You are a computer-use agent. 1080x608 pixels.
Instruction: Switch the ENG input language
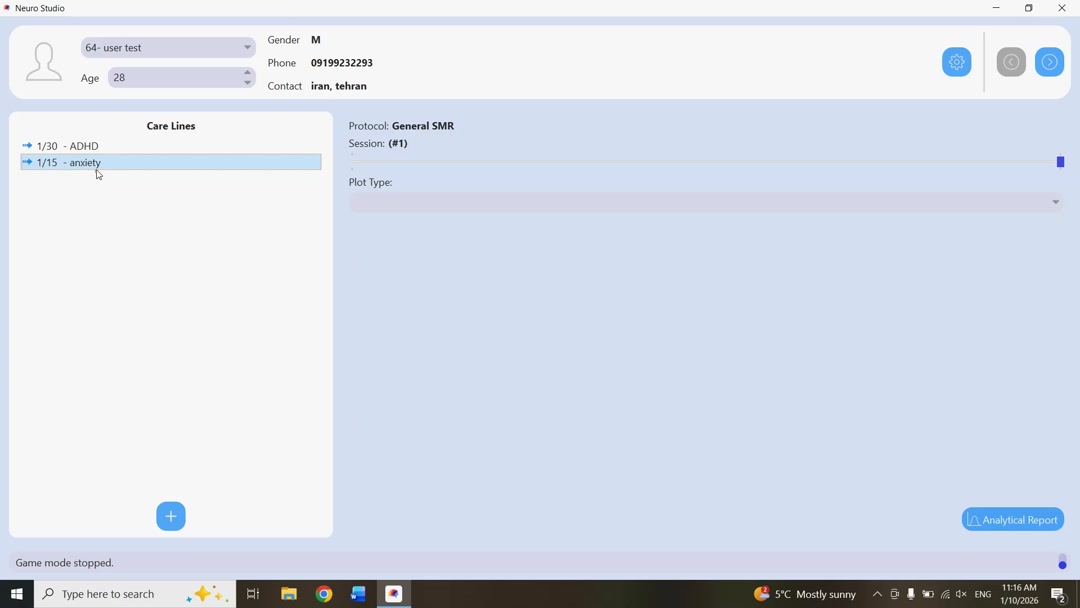pos(983,594)
